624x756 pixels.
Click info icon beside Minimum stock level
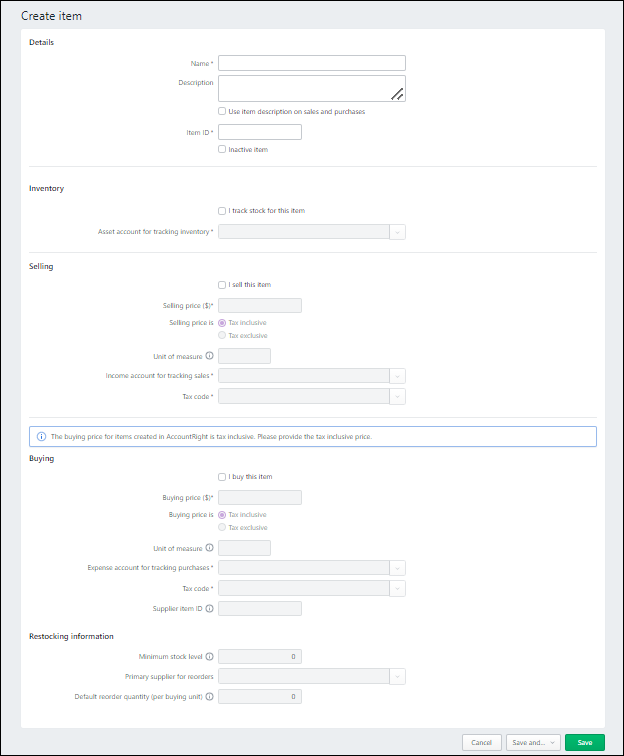click(x=210, y=657)
